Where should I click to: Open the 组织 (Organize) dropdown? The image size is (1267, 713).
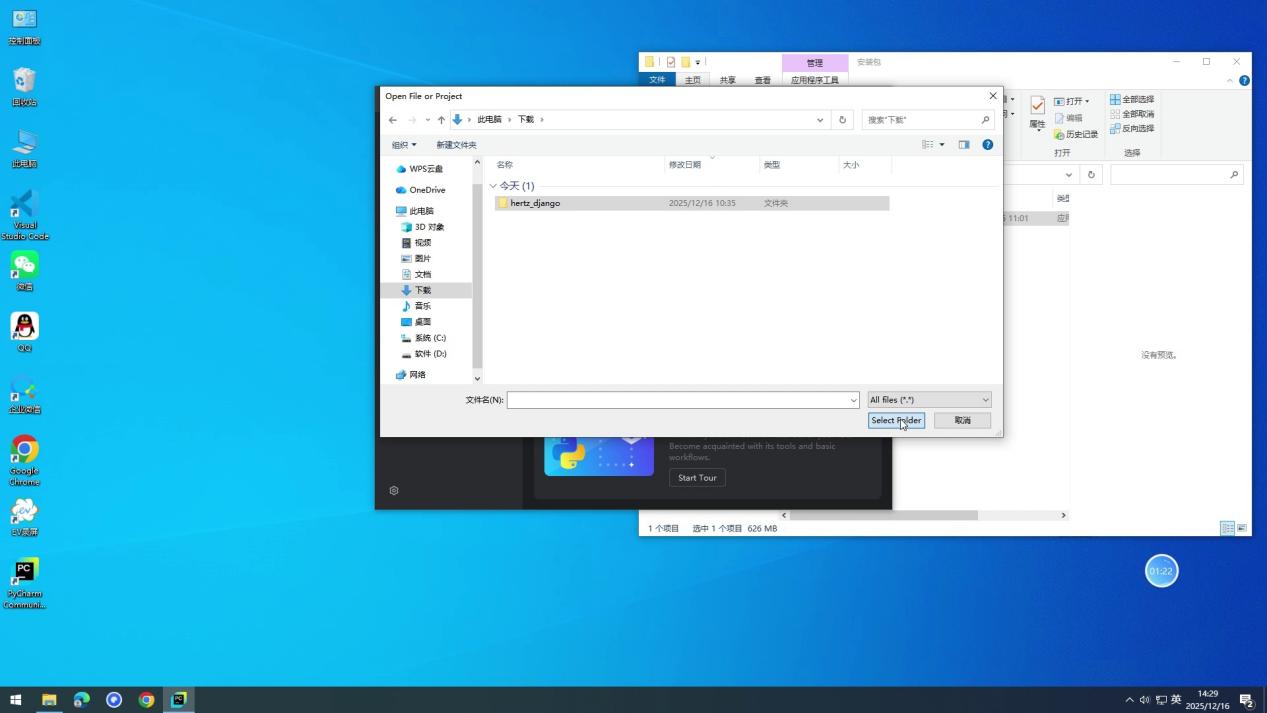(402, 144)
